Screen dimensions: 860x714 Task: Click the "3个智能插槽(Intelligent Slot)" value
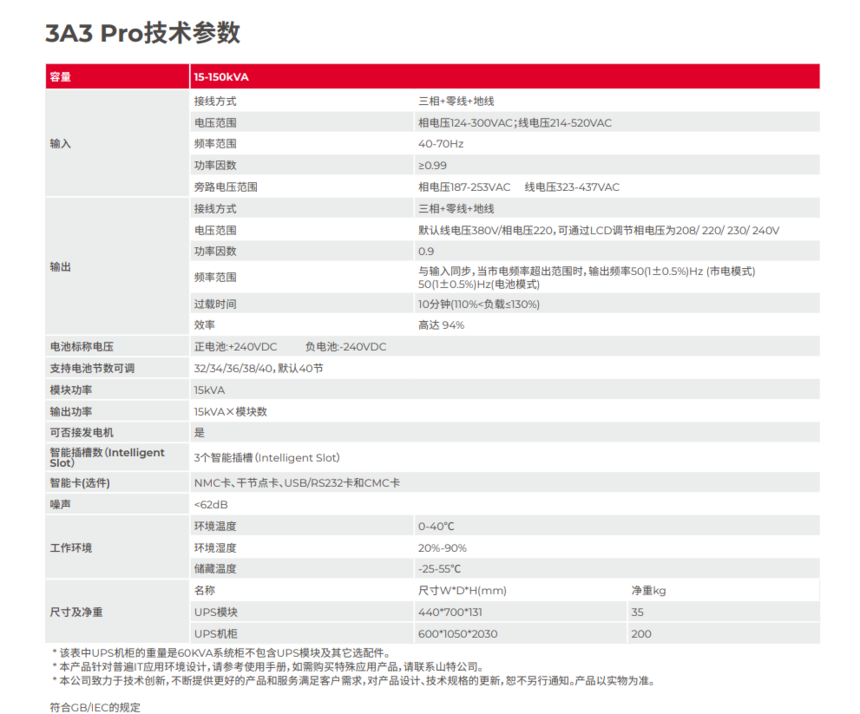pos(267,457)
